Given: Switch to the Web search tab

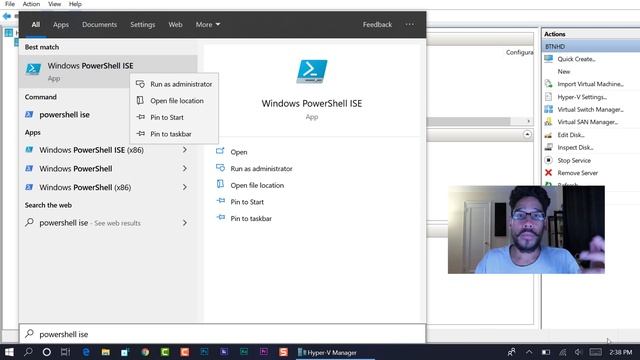Looking at the screenshot, I should coord(175,24).
